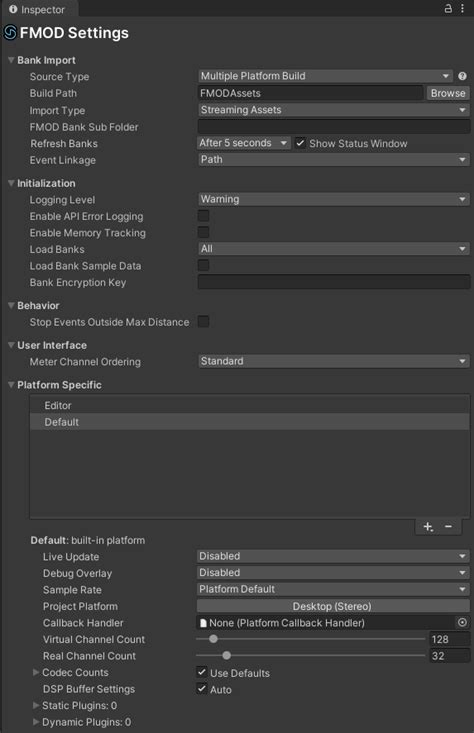The image size is (474, 733).
Task: Click Real Channel Count value 32
Action: click(449, 655)
